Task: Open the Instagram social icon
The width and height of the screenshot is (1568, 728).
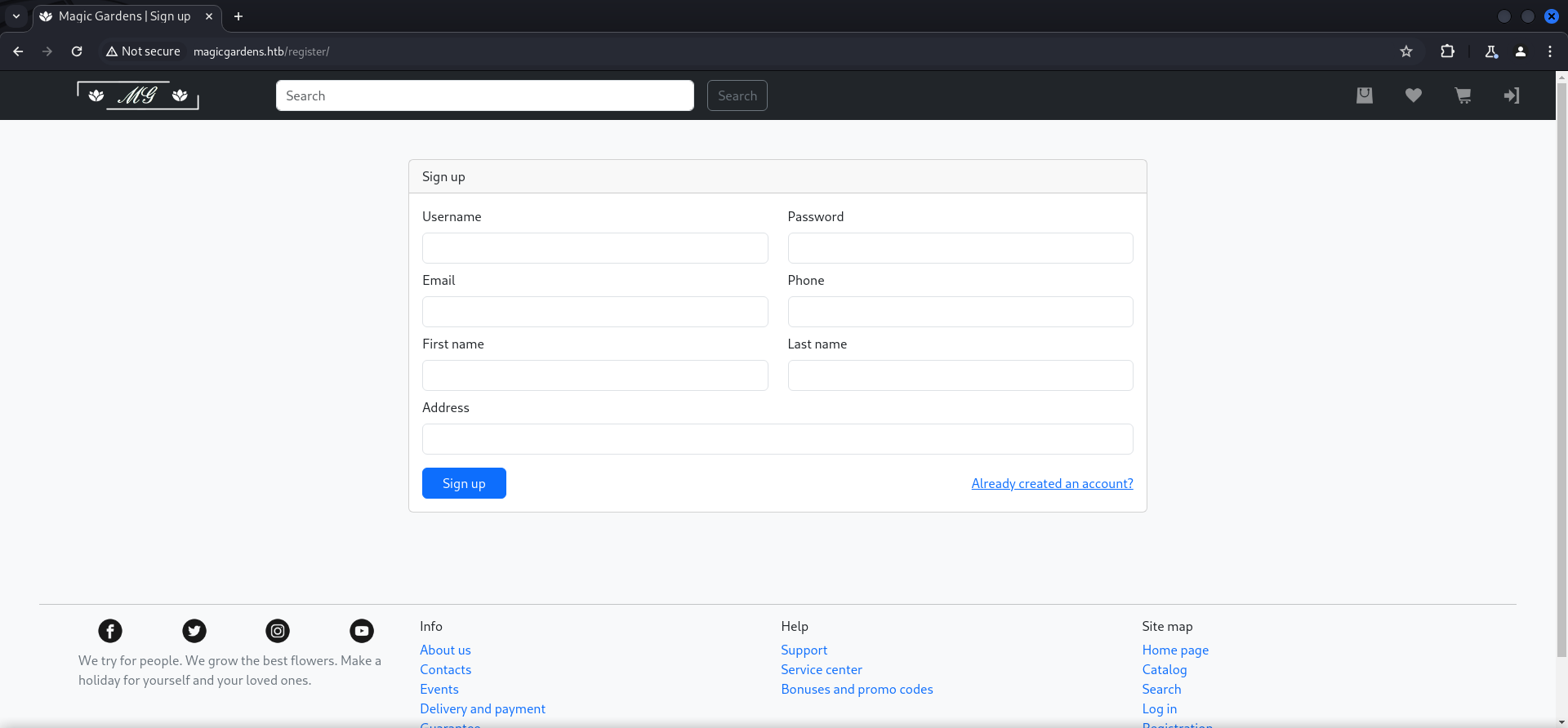Action: click(278, 631)
